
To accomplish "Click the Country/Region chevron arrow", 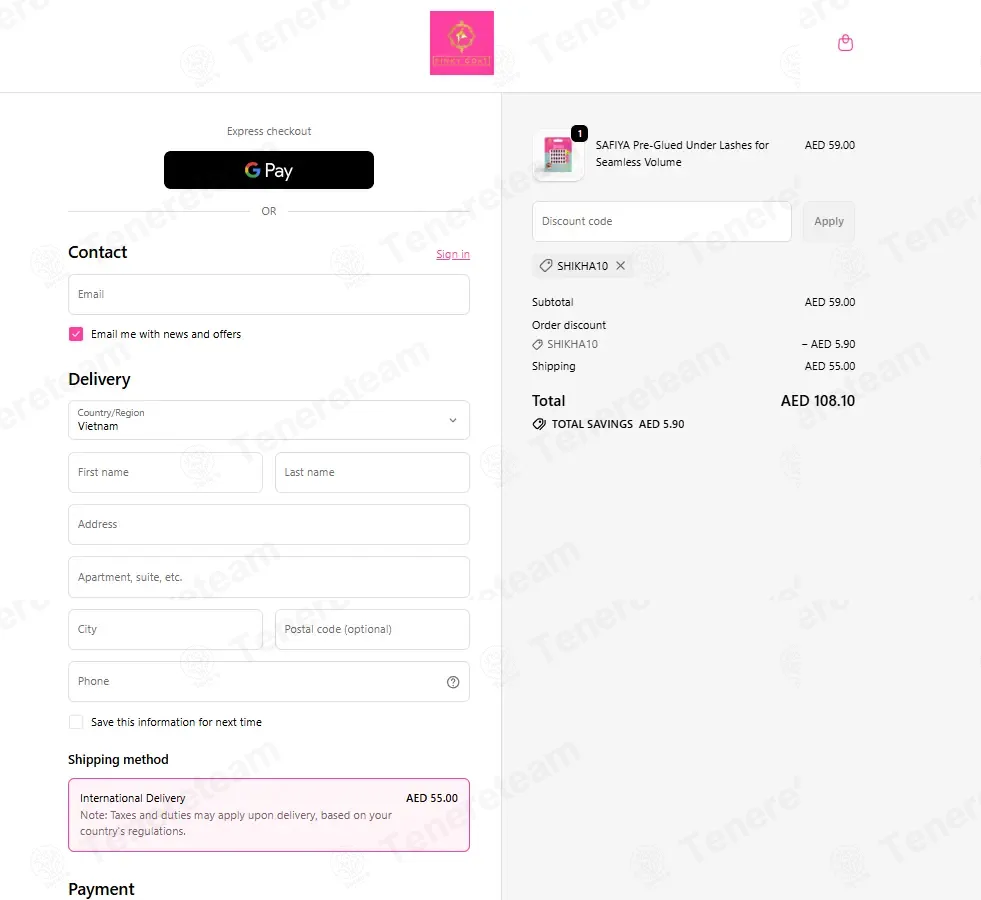I will pyautogui.click(x=453, y=420).
